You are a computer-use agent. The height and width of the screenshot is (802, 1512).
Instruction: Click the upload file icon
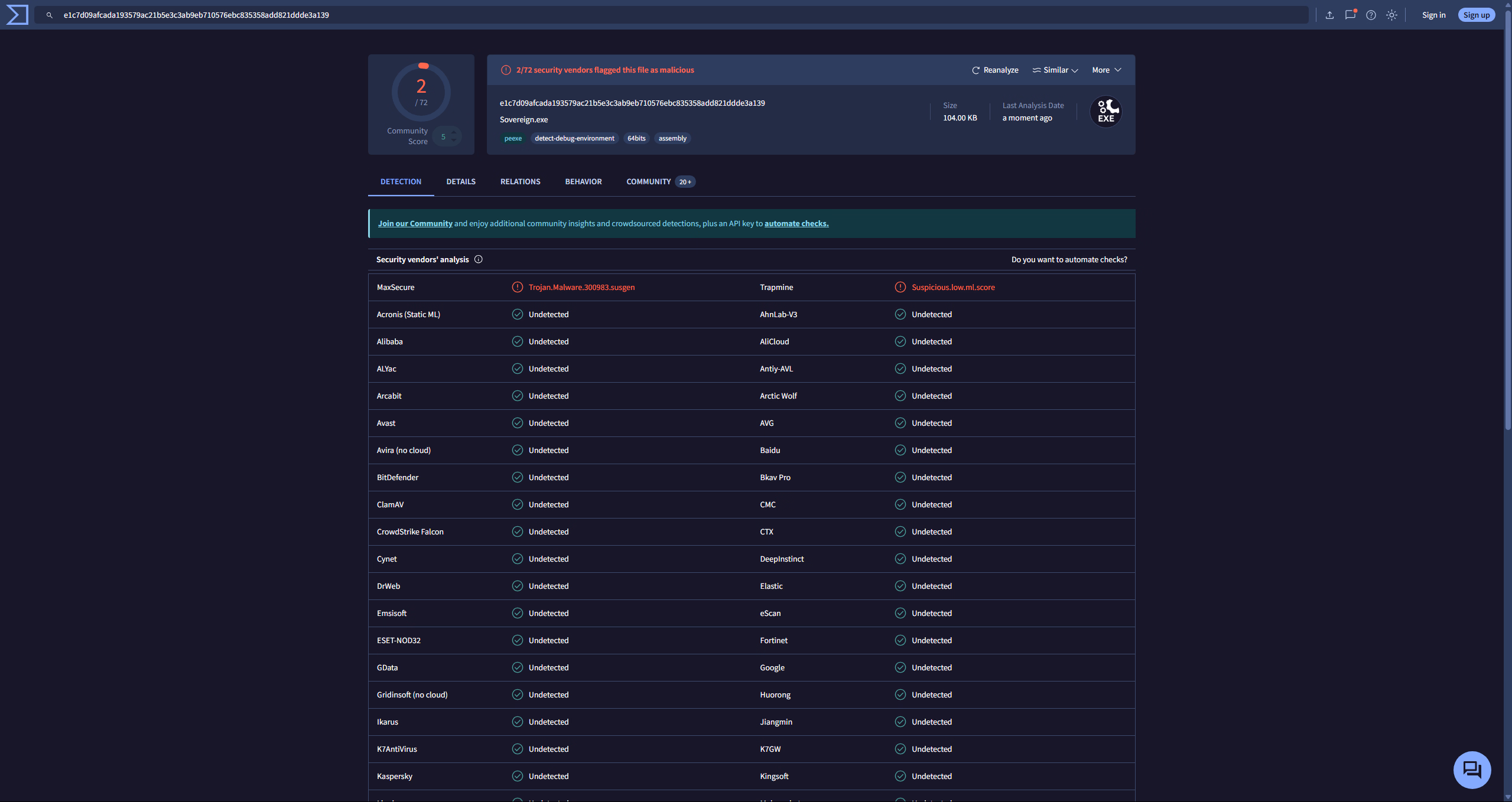pos(1329,15)
